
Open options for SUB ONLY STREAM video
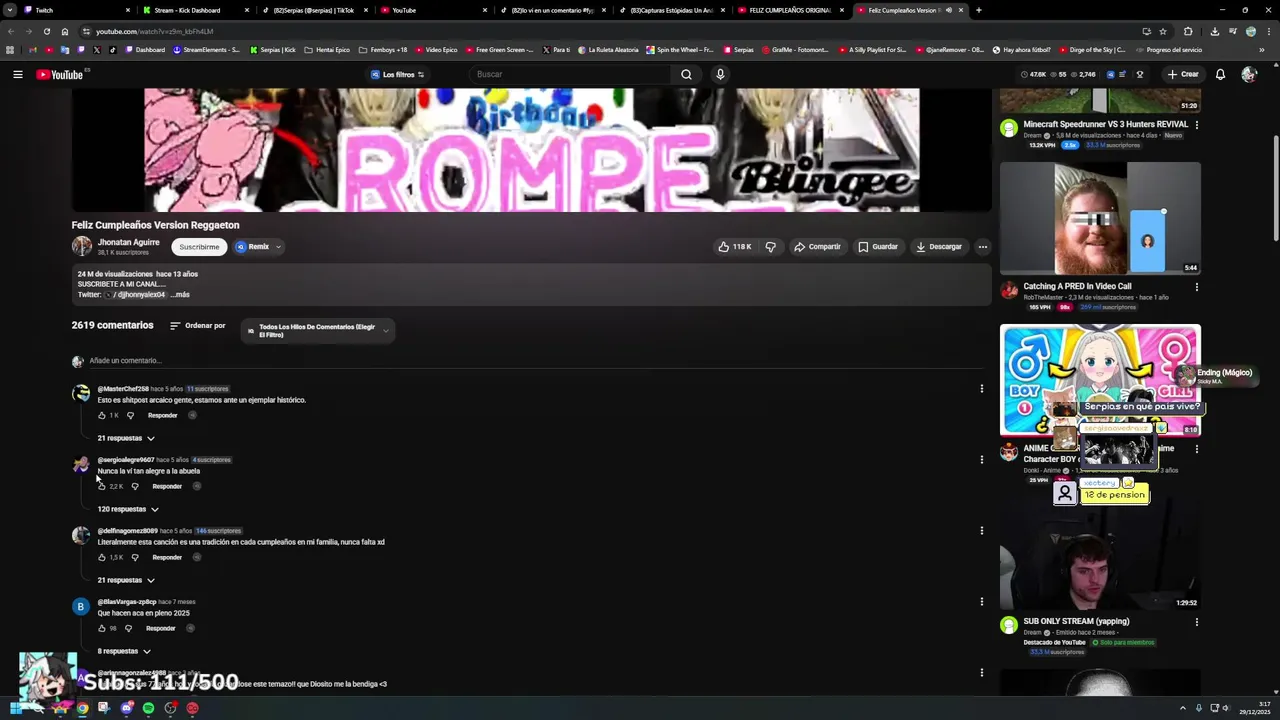click(x=1196, y=622)
